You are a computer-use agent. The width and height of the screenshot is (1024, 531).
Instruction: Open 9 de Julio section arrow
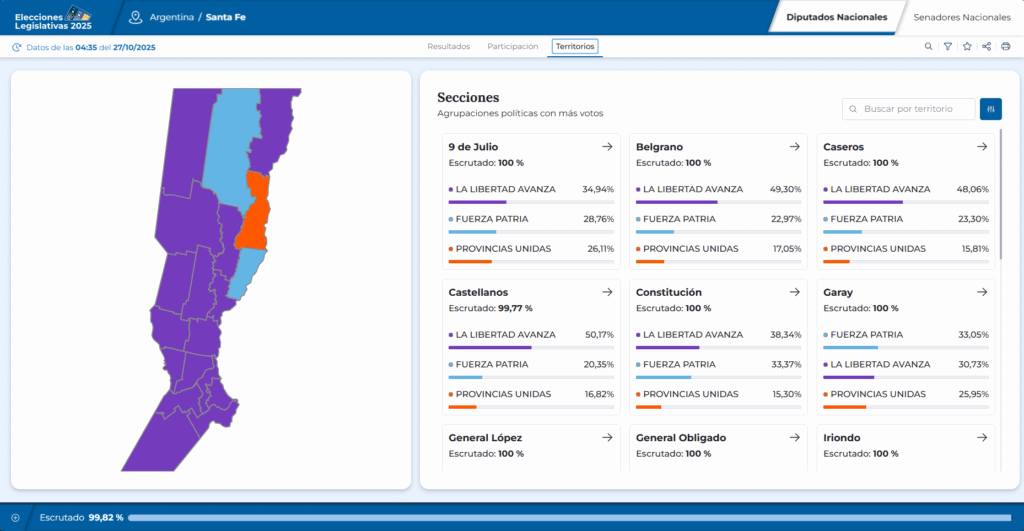607,147
